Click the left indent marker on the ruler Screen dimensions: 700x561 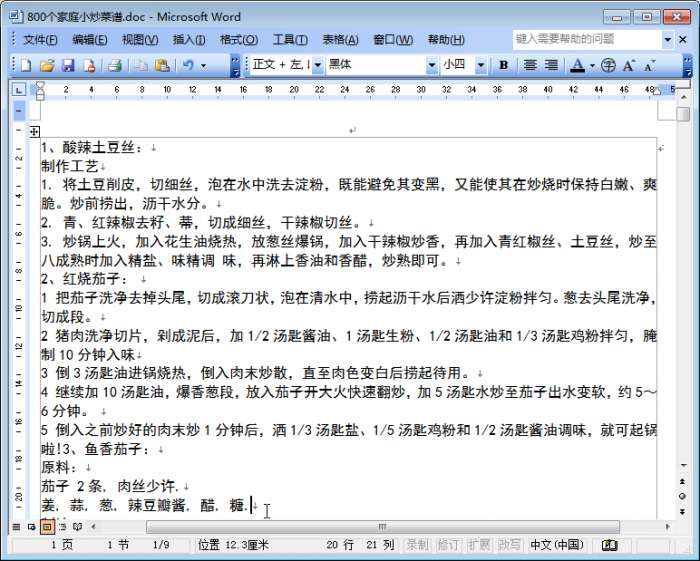click(40, 96)
